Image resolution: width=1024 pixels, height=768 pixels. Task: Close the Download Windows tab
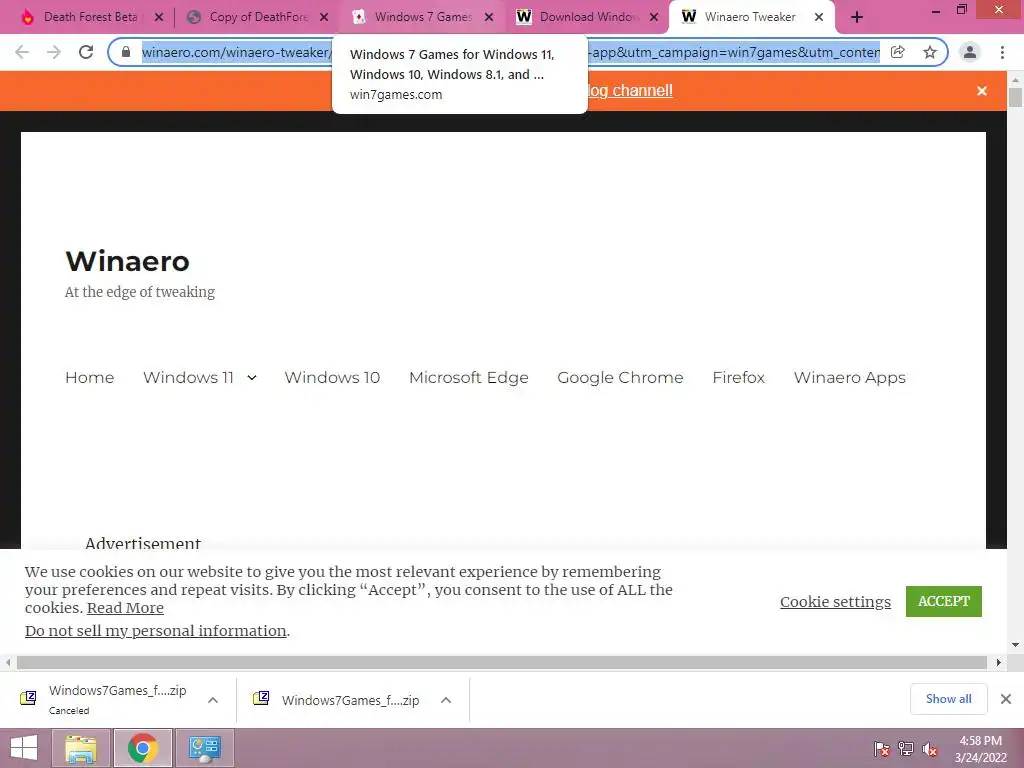pos(654,18)
